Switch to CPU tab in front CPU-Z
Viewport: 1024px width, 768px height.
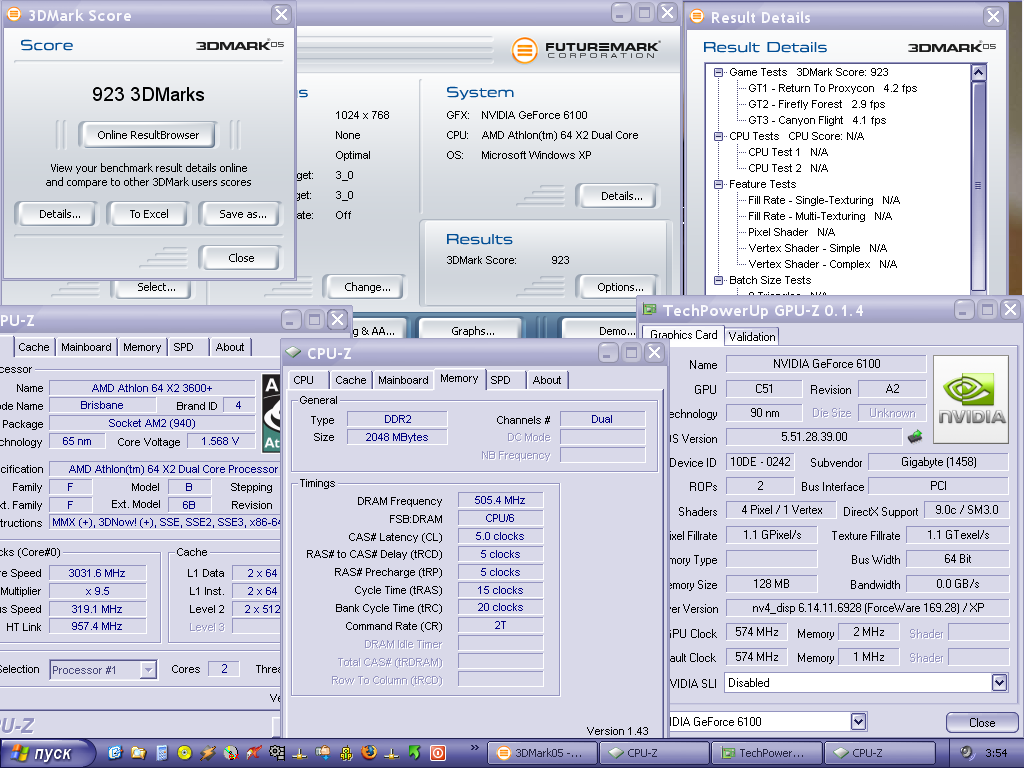click(x=303, y=380)
